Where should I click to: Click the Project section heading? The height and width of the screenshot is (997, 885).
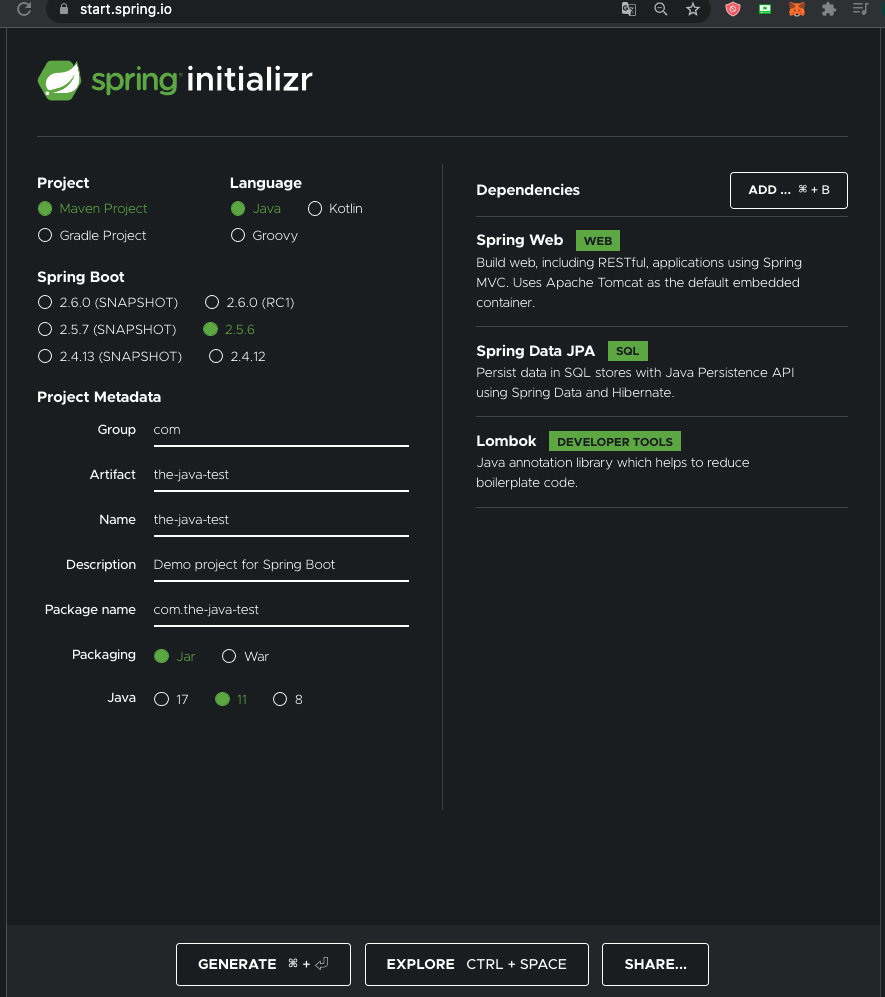click(x=63, y=183)
